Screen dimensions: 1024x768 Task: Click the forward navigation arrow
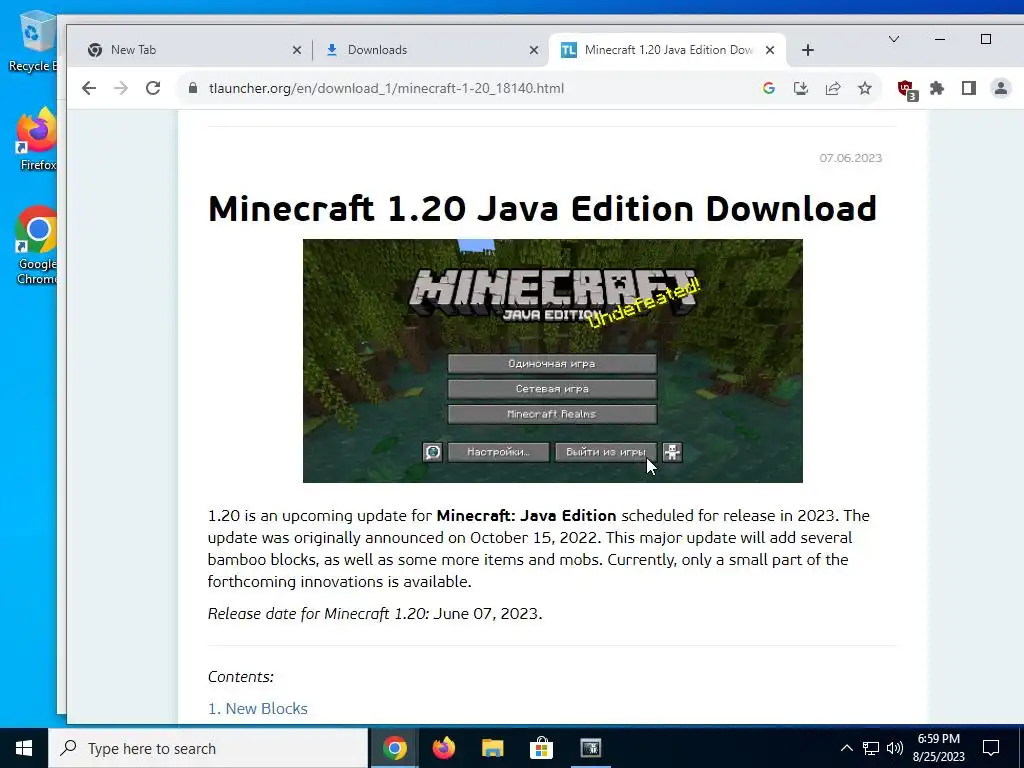tap(121, 88)
